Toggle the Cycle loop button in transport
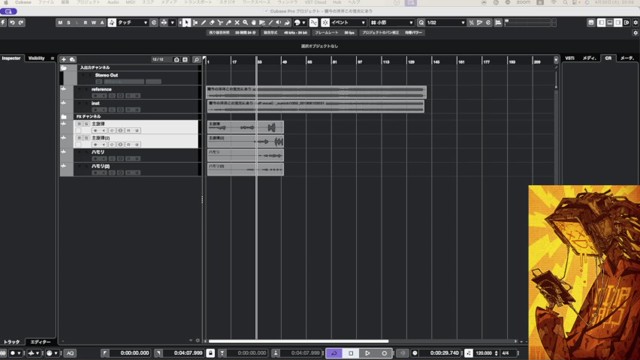Image resolution: width=640 pixels, height=360 pixels. point(334,353)
